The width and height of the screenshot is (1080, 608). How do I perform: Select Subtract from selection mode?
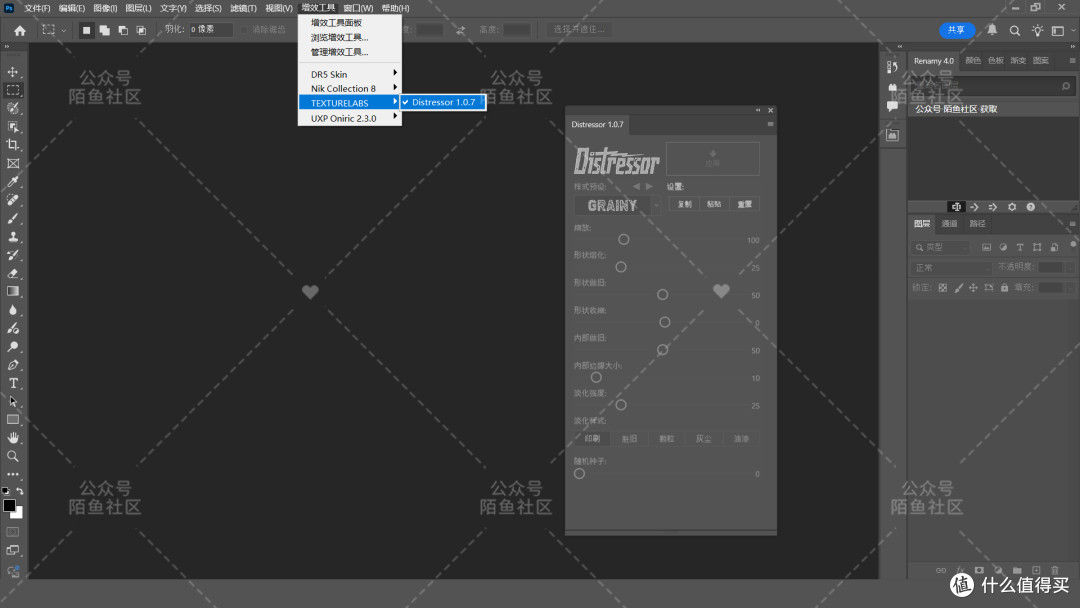pyautogui.click(x=123, y=30)
